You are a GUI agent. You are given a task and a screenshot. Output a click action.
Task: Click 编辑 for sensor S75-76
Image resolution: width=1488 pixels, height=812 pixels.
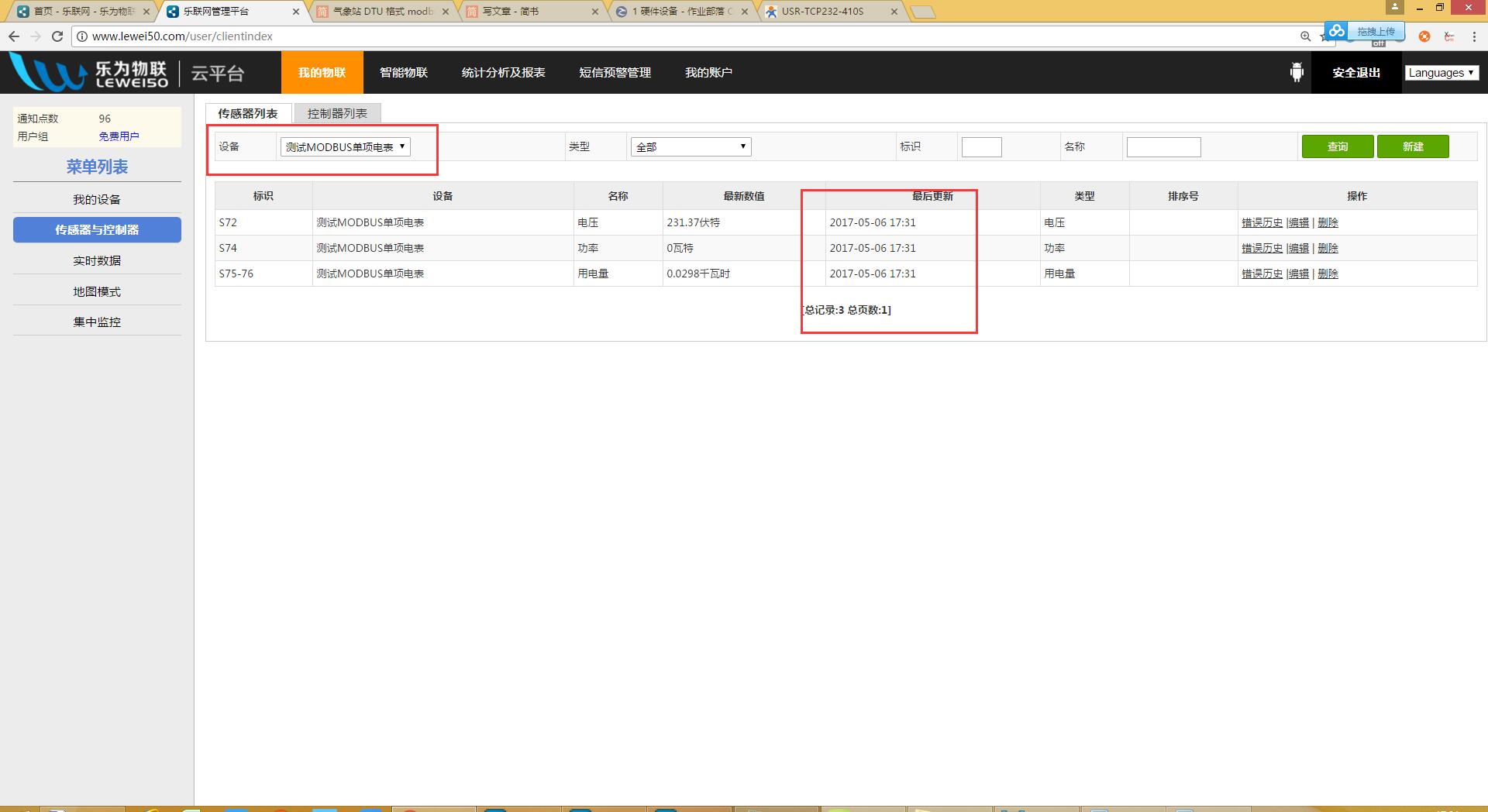[1299, 274]
